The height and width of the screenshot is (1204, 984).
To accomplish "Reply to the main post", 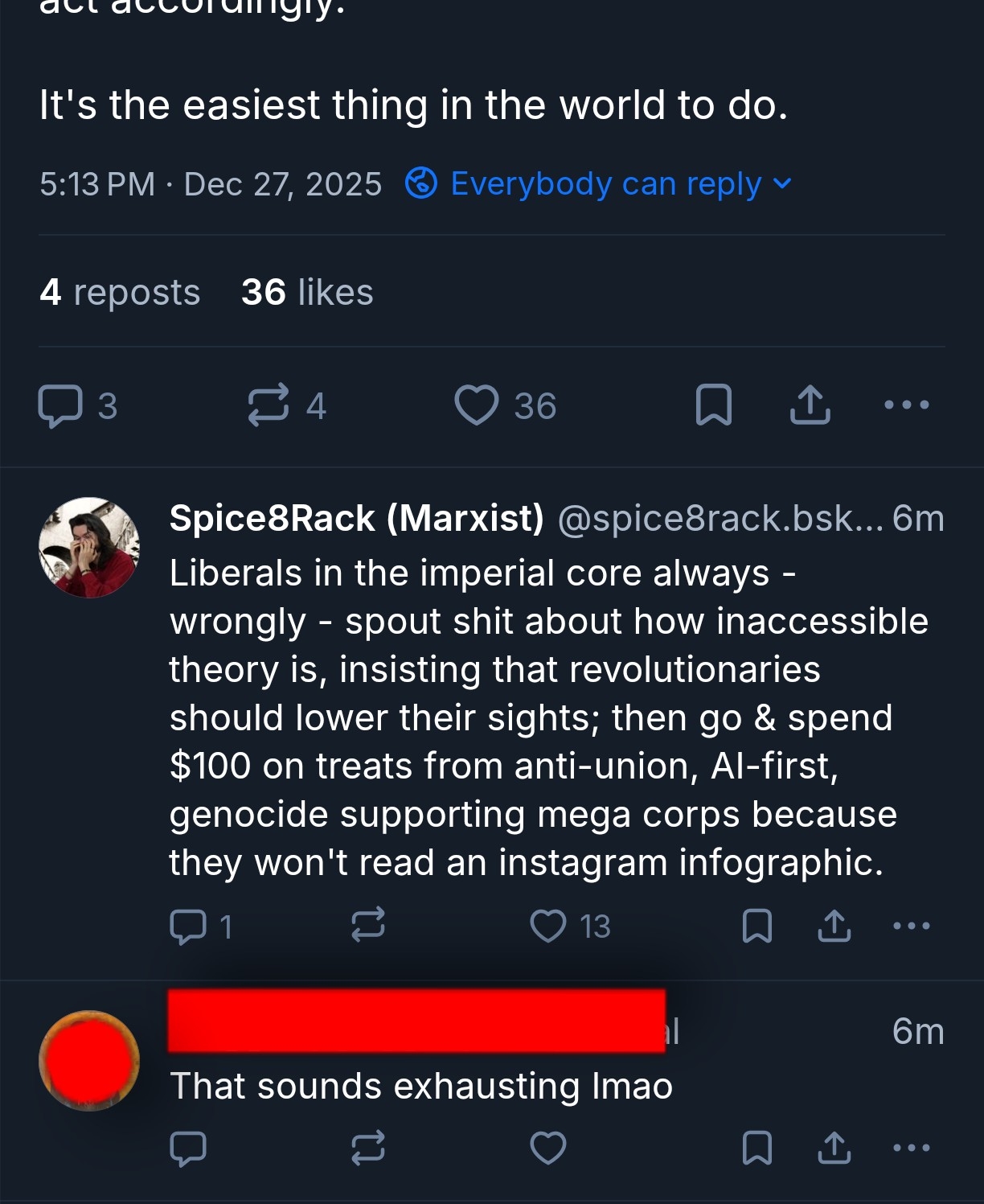I will click(x=61, y=405).
